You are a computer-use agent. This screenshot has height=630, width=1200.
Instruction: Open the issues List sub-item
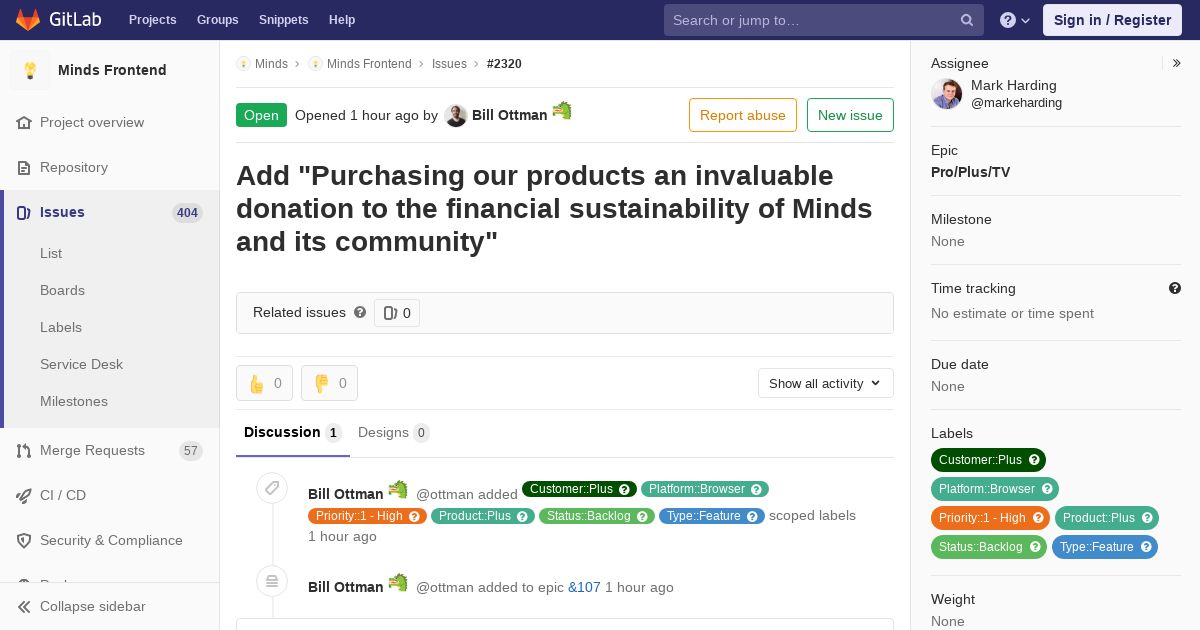(x=51, y=253)
